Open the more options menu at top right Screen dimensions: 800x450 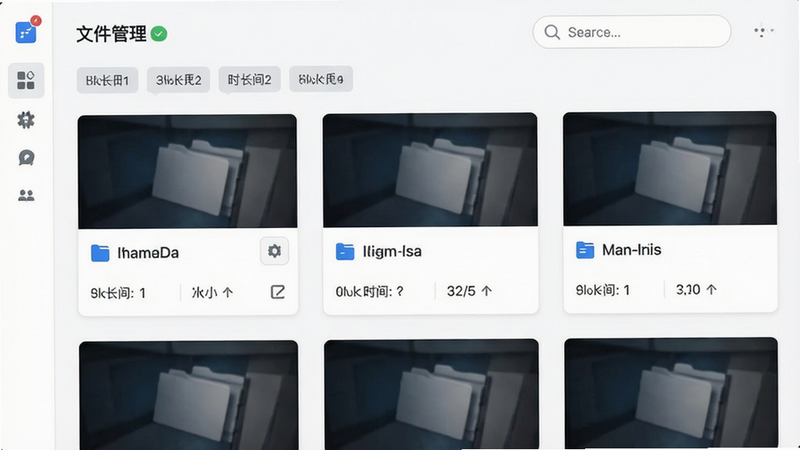tap(763, 31)
